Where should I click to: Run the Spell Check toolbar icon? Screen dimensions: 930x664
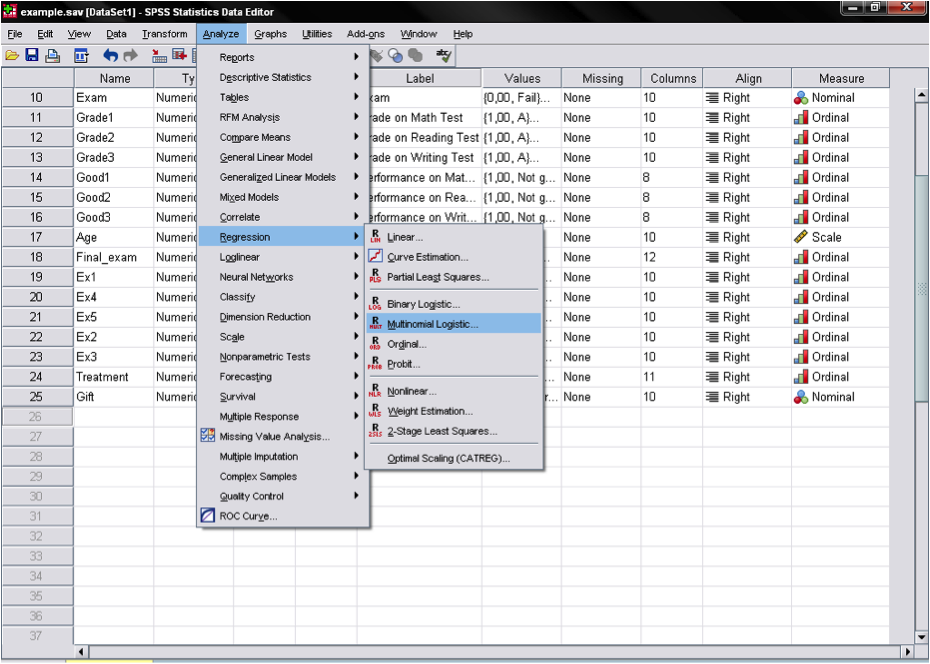pos(443,57)
